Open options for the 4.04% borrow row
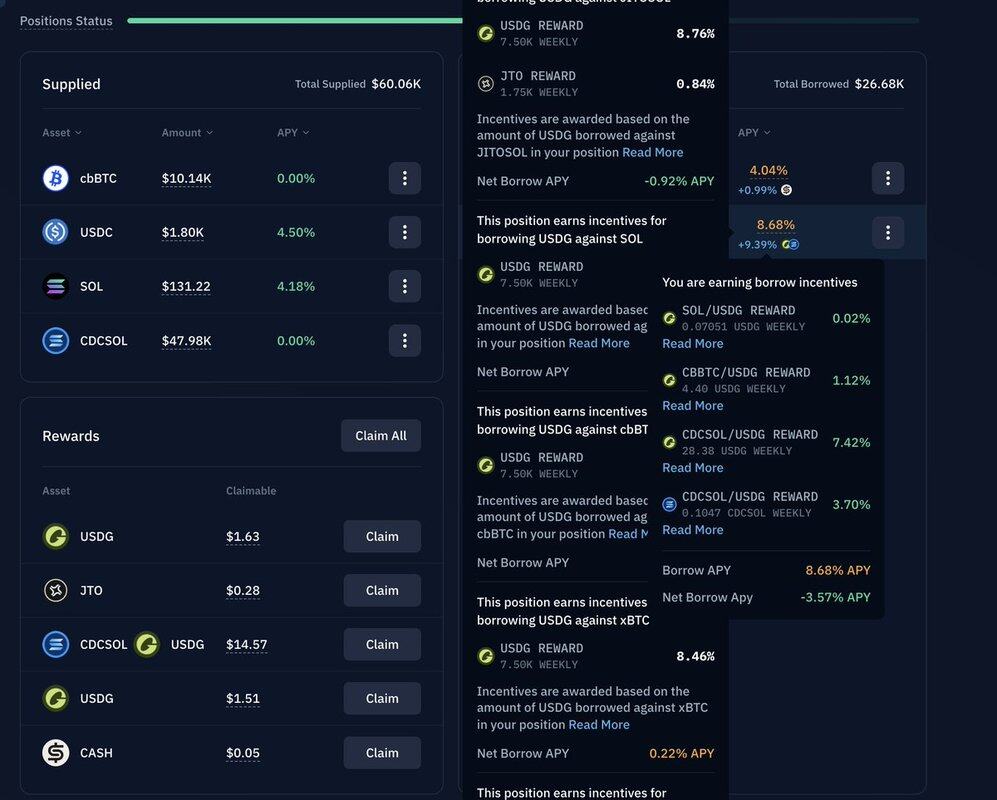Viewport: 997px width, 800px height. (x=887, y=178)
